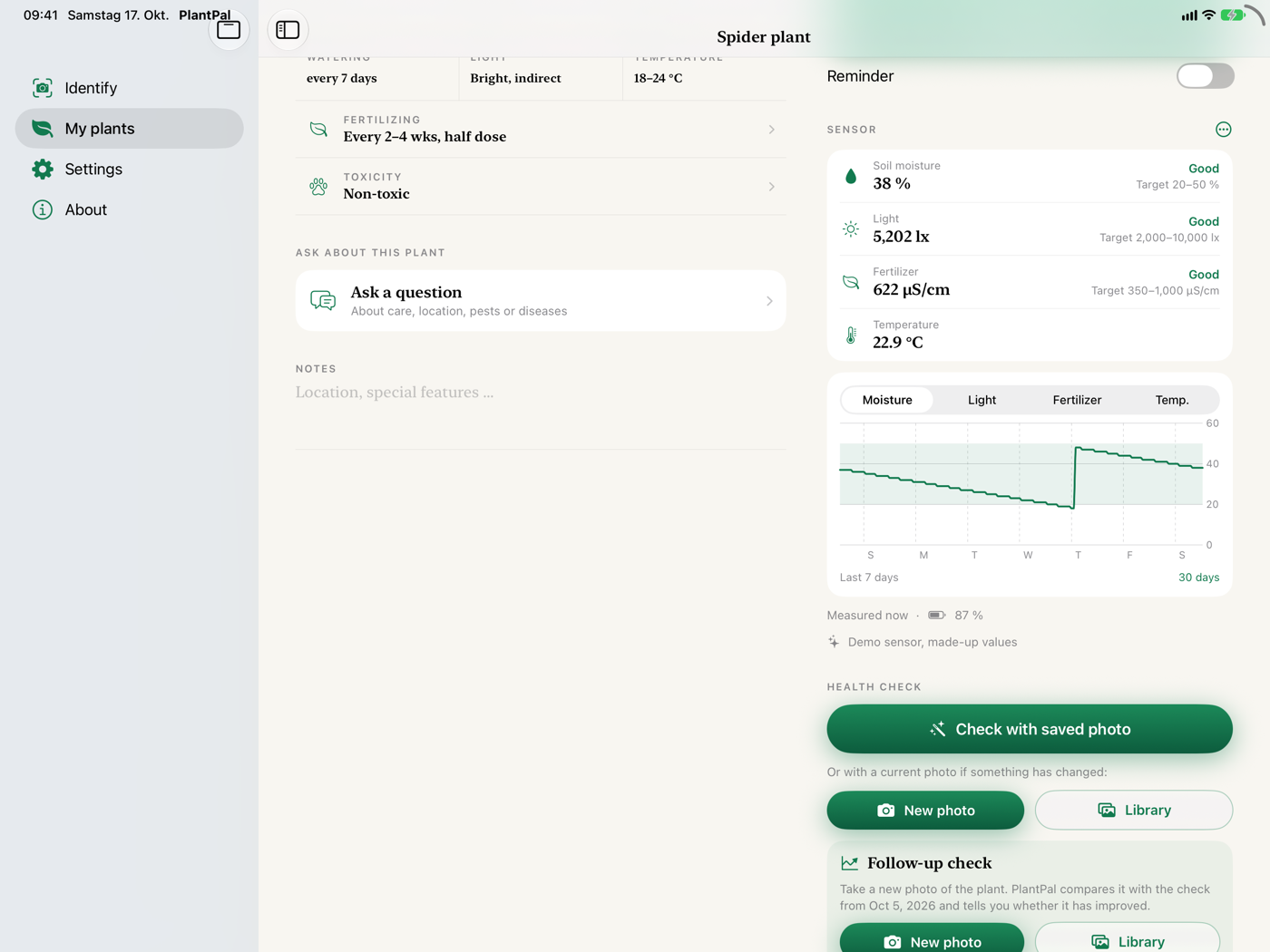Select the Moisture chart tab
Image resolution: width=1270 pixels, height=952 pixels.
coord(887,400)
